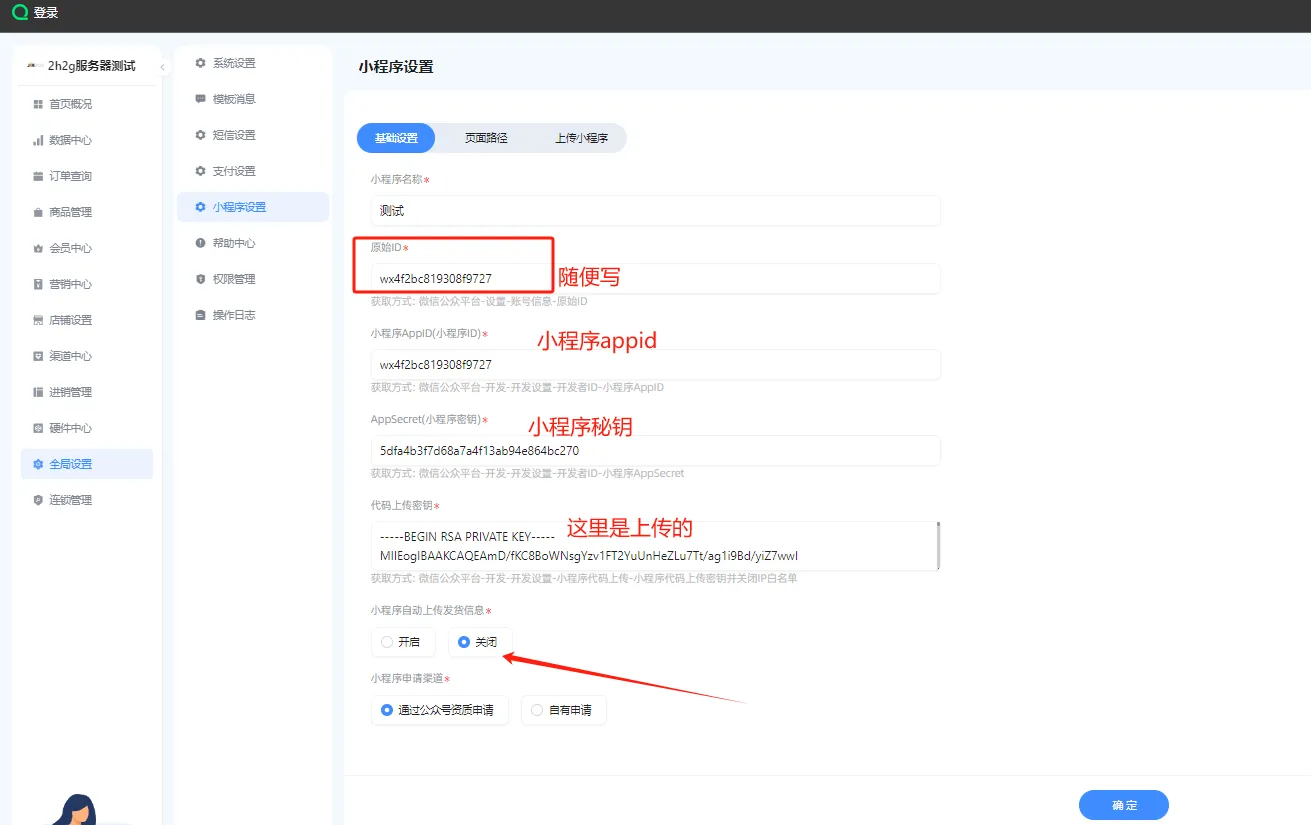The width and height of the screenshot is (1311, 825).
Task: Select the 开启 radio button
Action: tap(387, 642)
